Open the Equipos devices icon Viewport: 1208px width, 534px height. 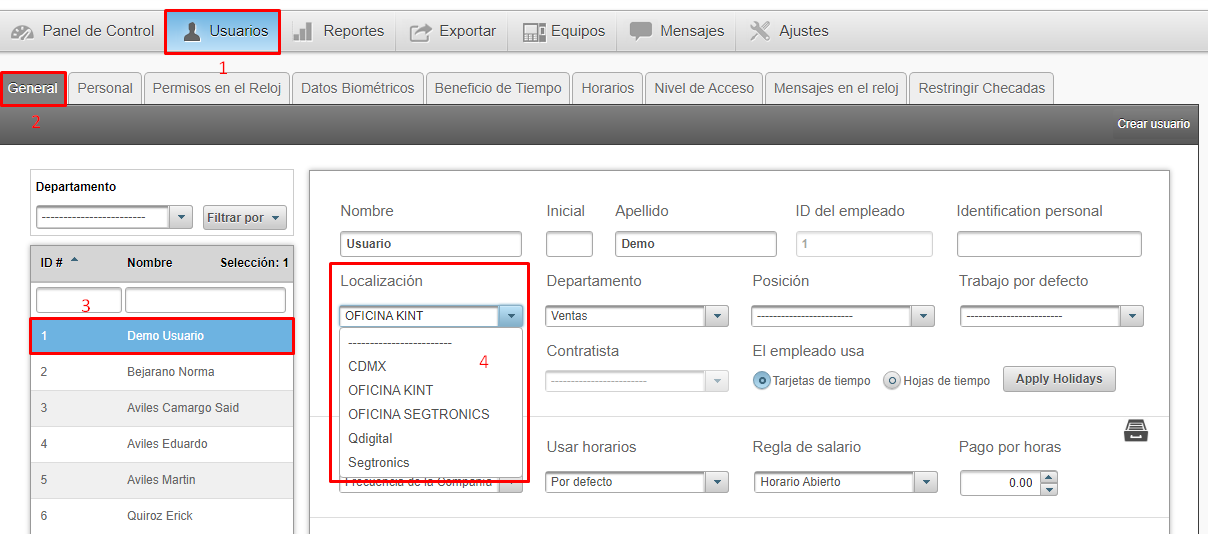534,31
